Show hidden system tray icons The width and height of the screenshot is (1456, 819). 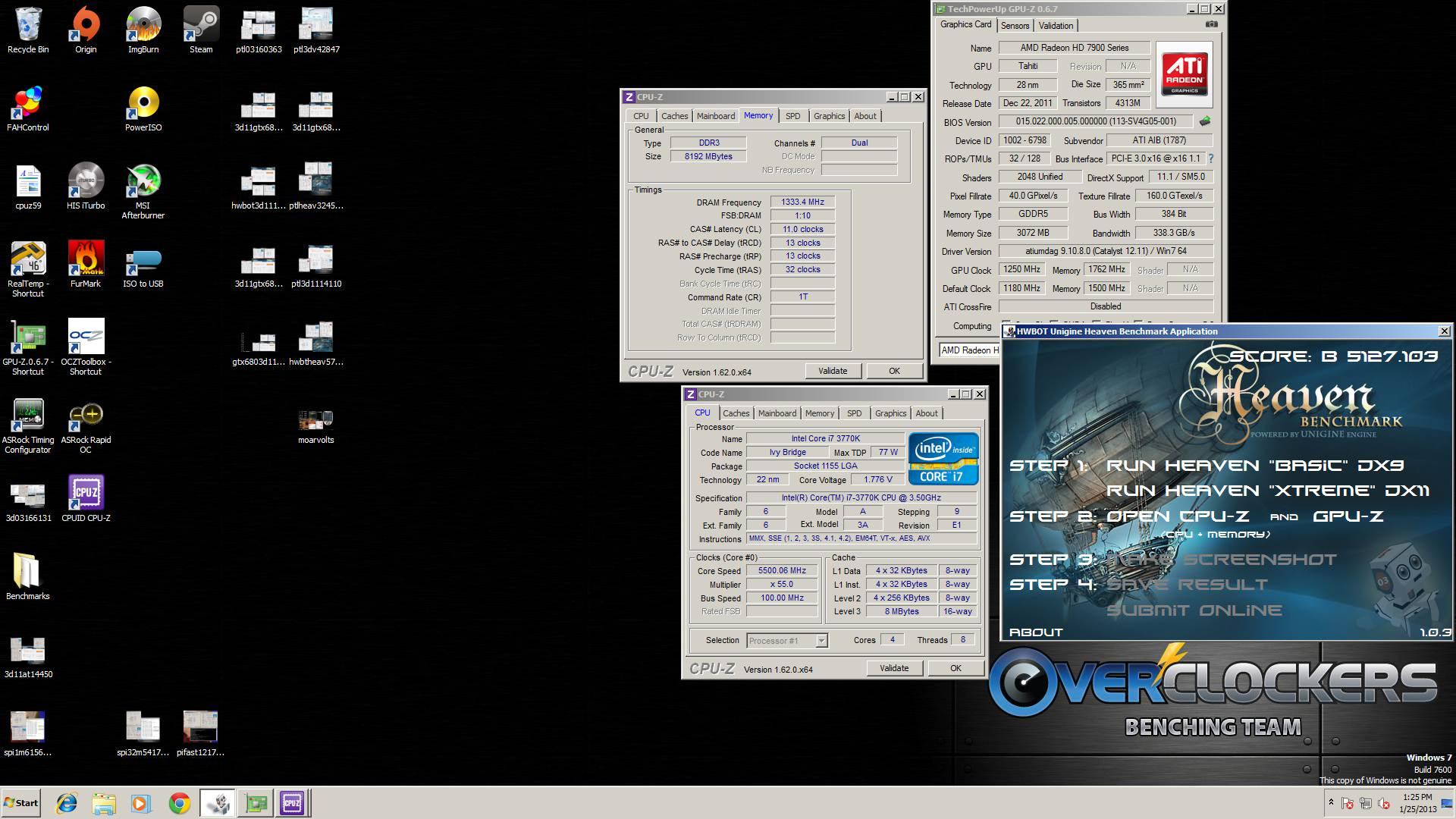pyautogui.click(x=1331, y=802)
